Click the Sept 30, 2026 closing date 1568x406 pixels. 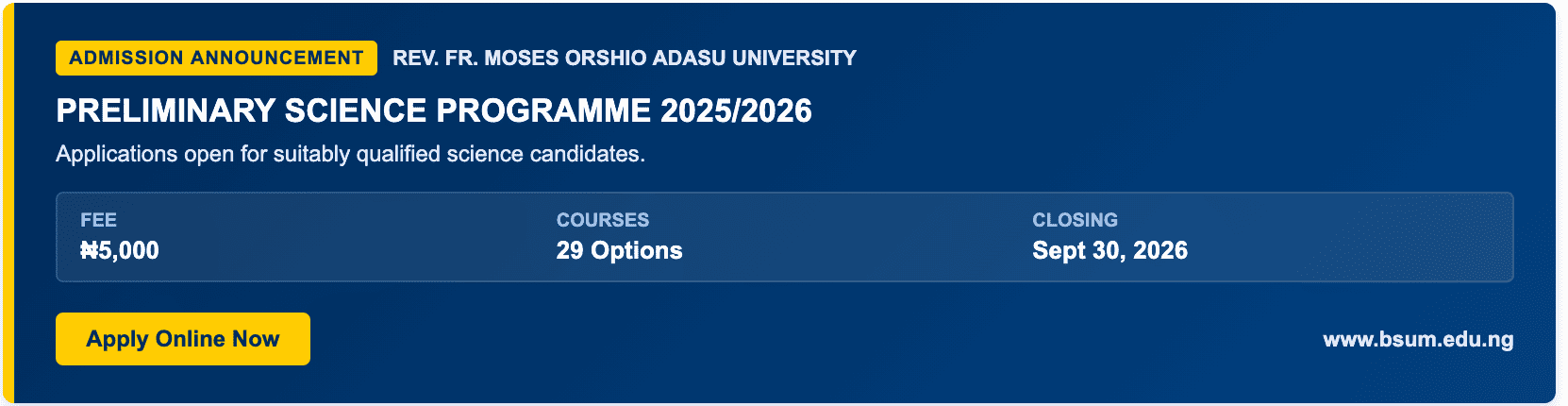[1109, 250]
